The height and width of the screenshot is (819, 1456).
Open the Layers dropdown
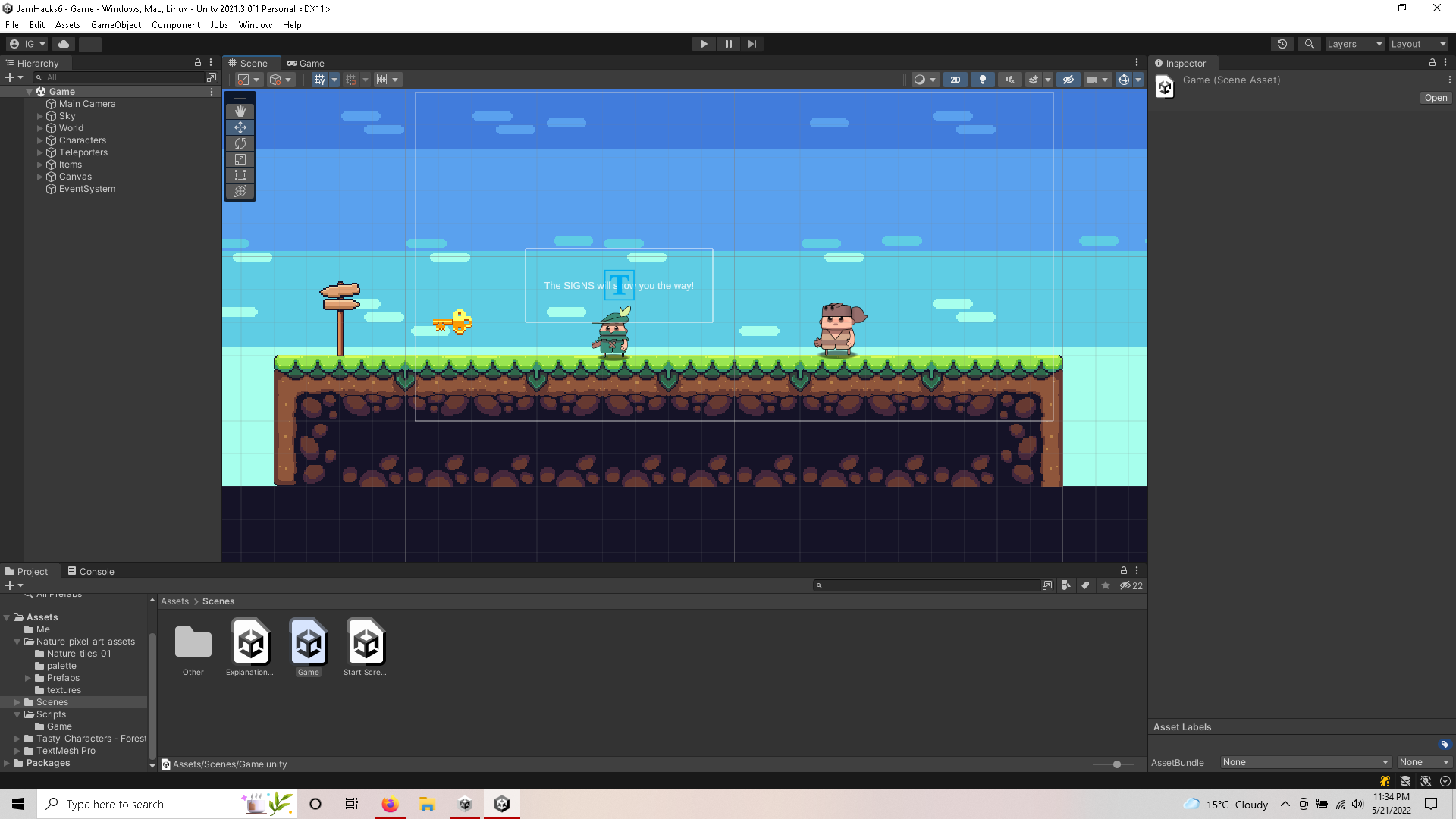(1354, 44)
